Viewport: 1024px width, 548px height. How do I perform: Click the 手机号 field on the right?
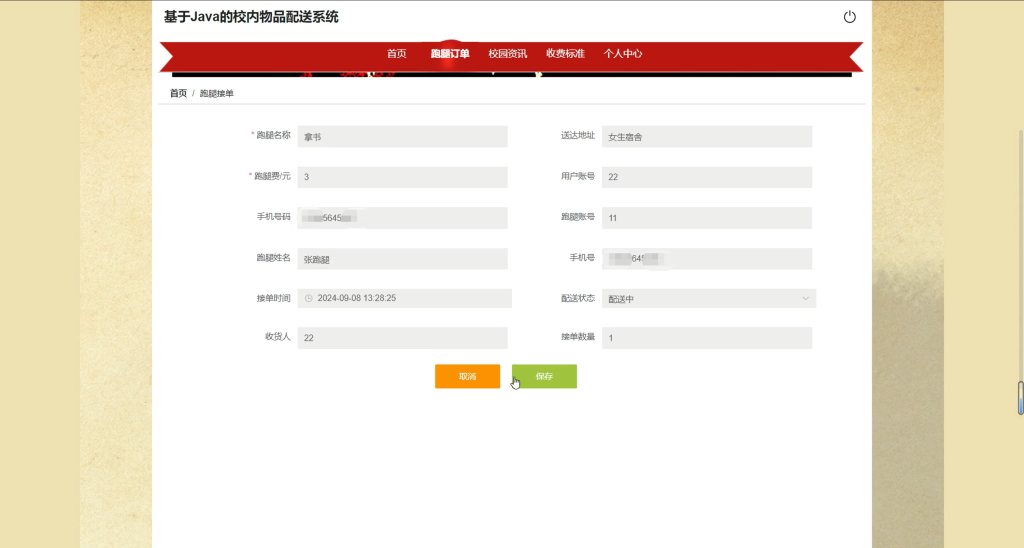point(707,259)
